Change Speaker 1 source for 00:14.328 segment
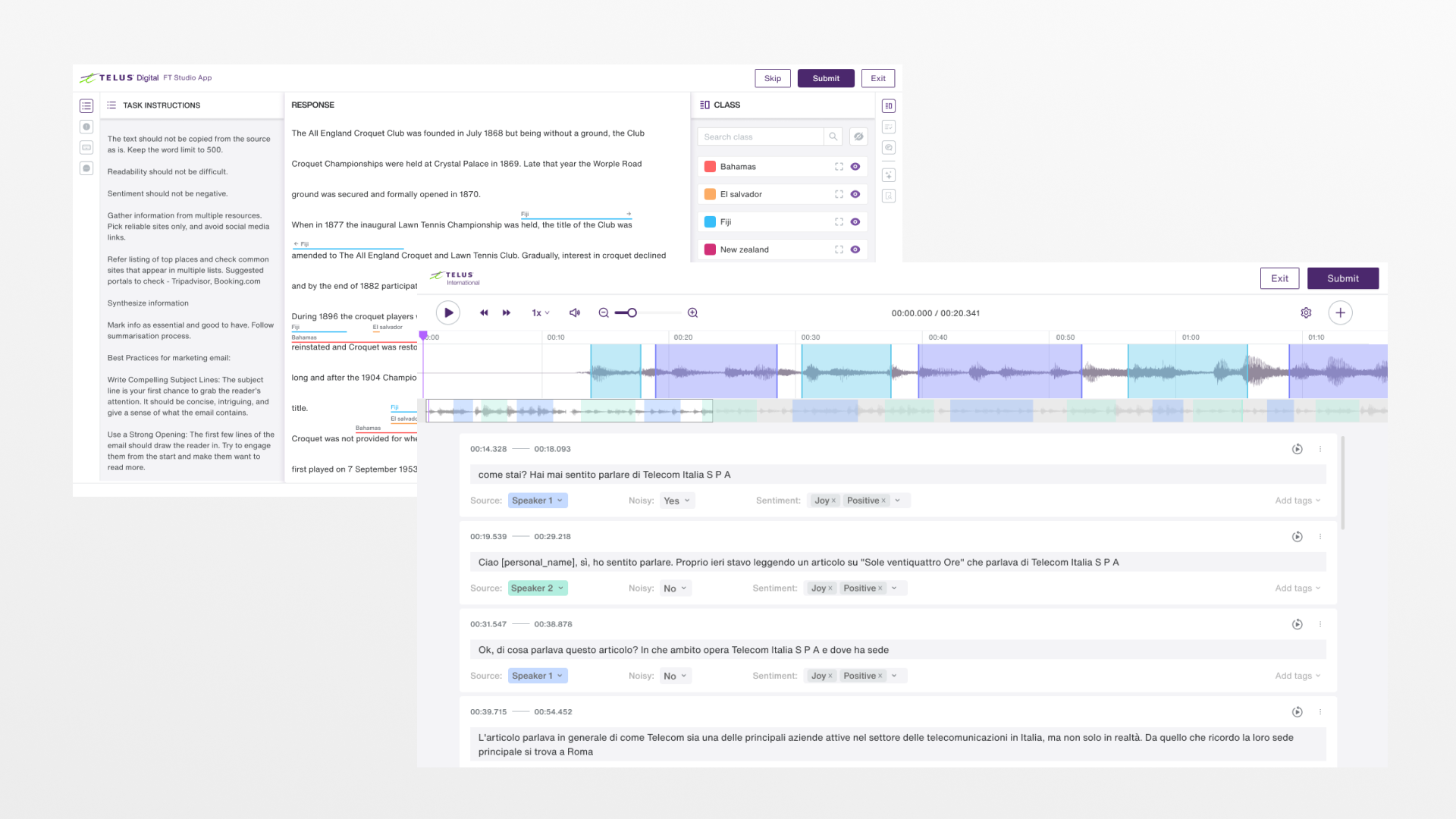The width and height of the screenshot is (1456, 819). pos(538,500)
